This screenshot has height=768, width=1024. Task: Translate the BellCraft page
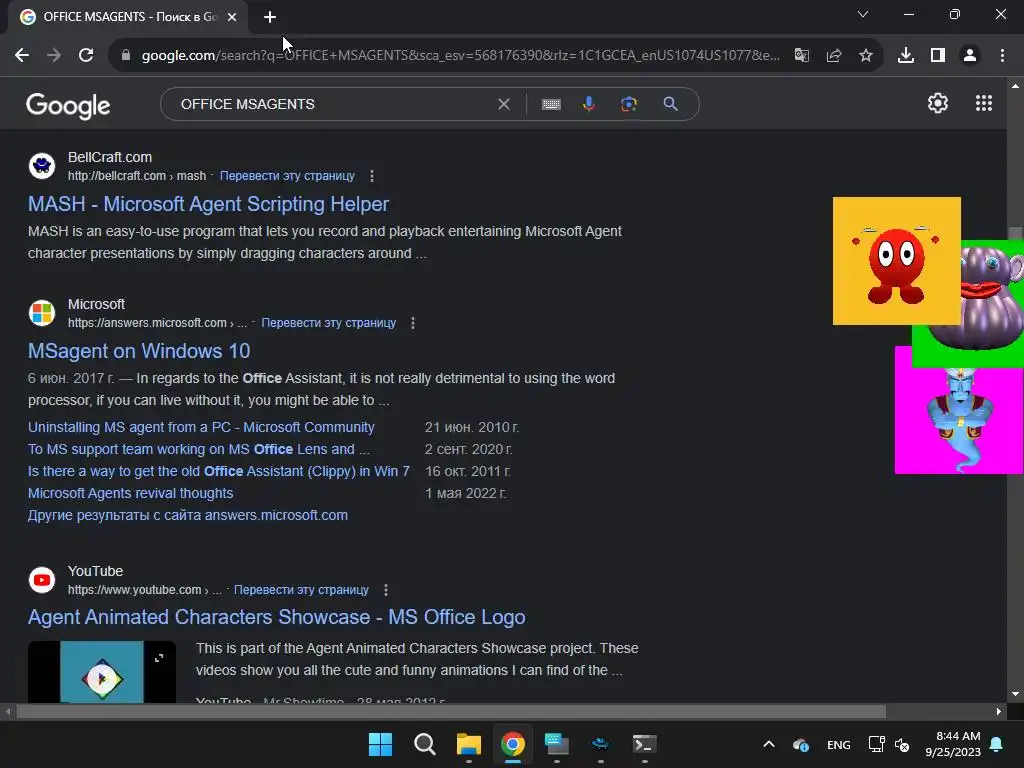(287, 176)
